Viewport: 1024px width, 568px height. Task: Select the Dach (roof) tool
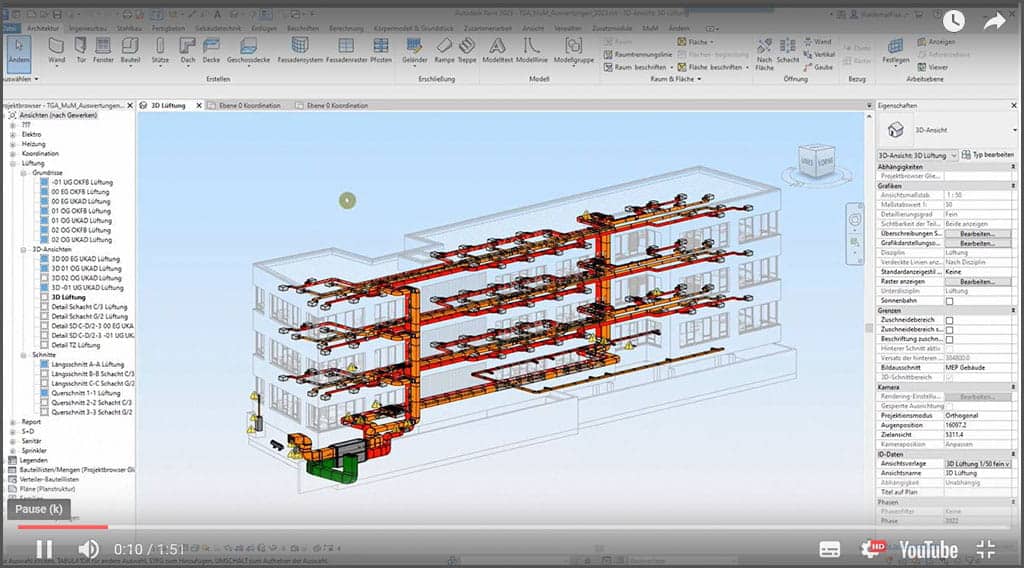click(x=188, y=50)
